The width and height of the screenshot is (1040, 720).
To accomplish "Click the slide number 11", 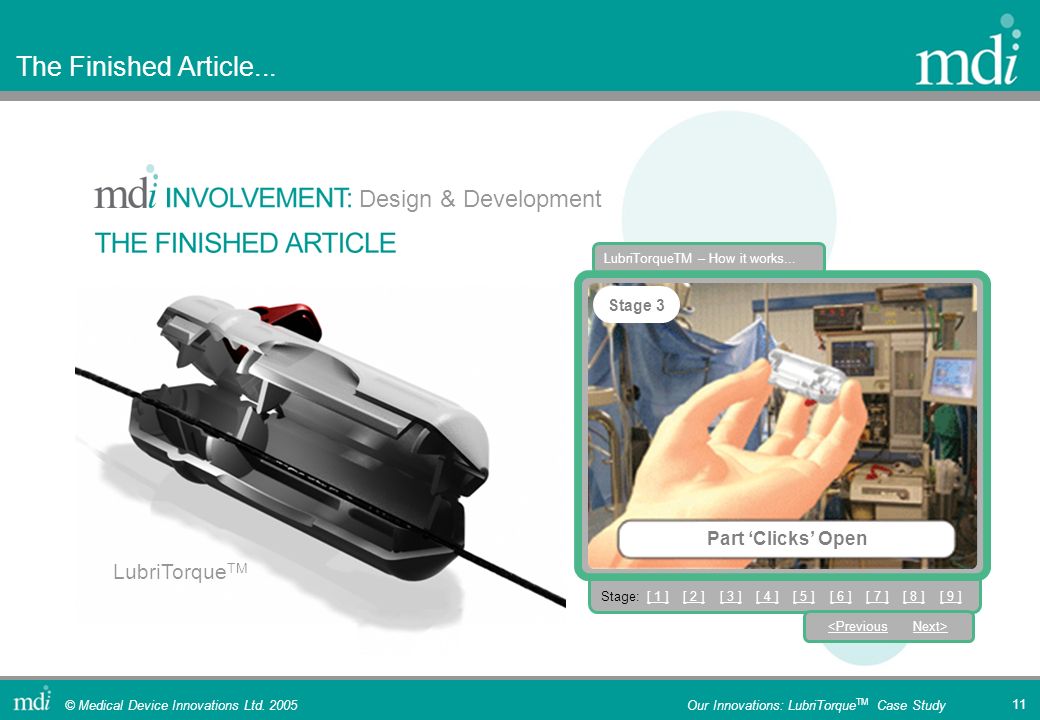I will point(1019,704).
